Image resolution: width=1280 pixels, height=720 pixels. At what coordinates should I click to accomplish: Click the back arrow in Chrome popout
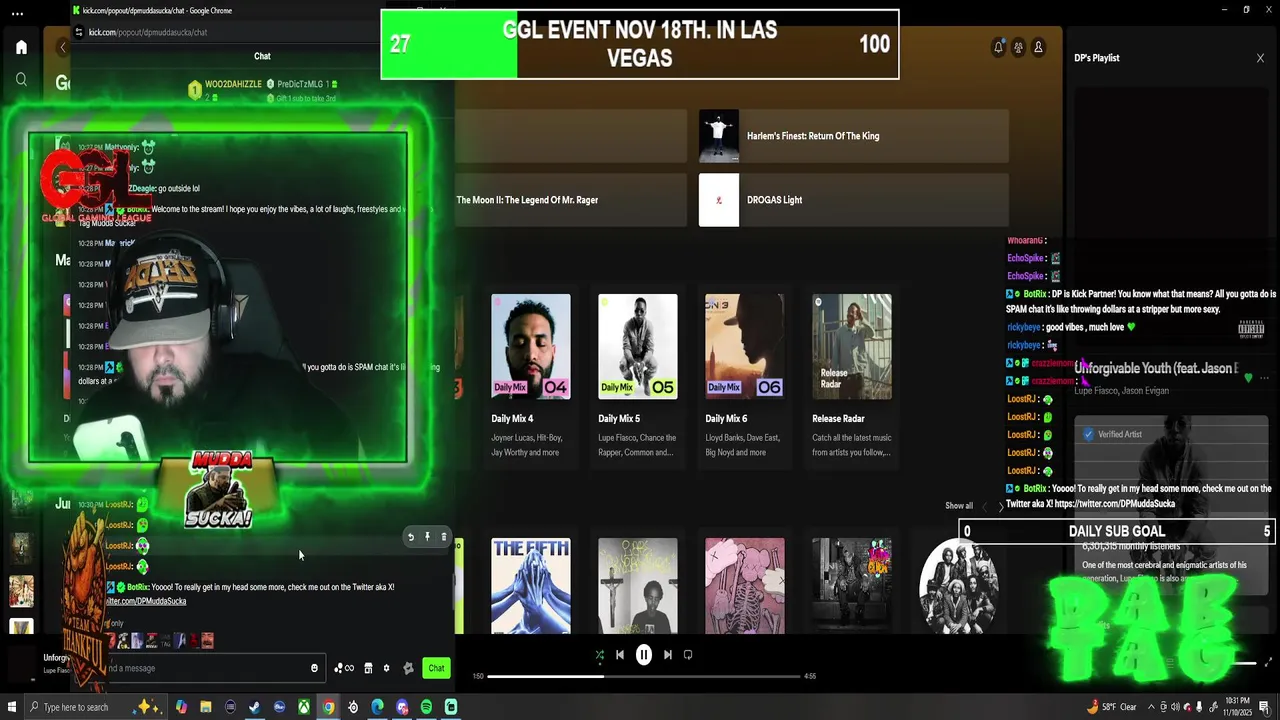63,48
